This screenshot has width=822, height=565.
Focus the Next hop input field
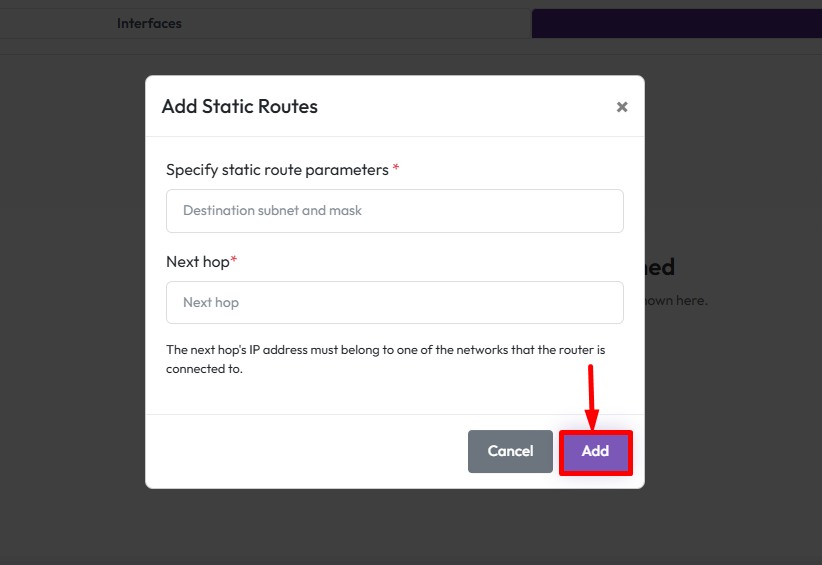coord(394,302)
